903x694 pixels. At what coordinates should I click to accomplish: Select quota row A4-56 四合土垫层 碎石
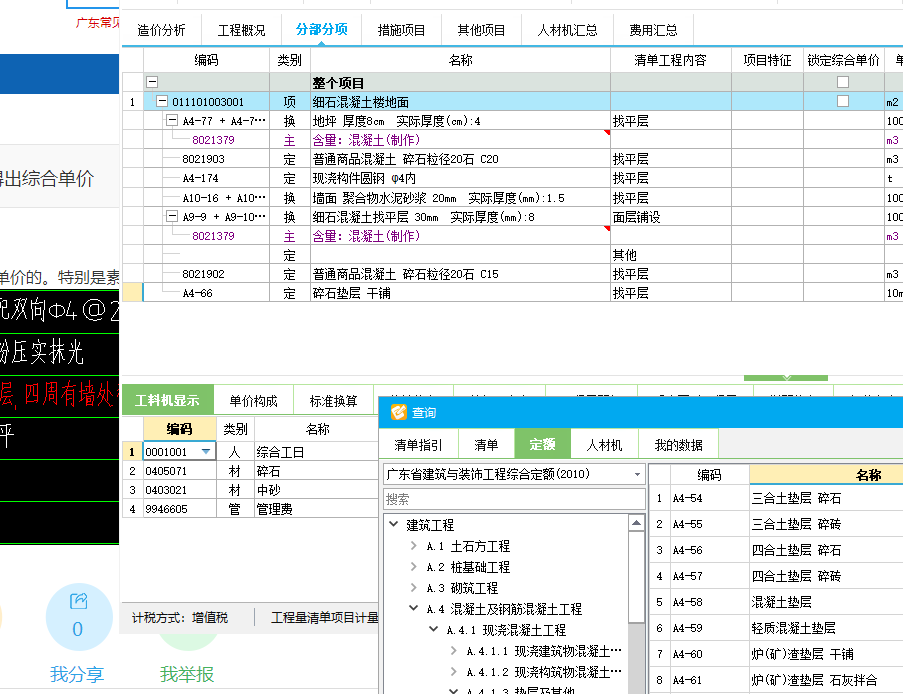[775, 550]
